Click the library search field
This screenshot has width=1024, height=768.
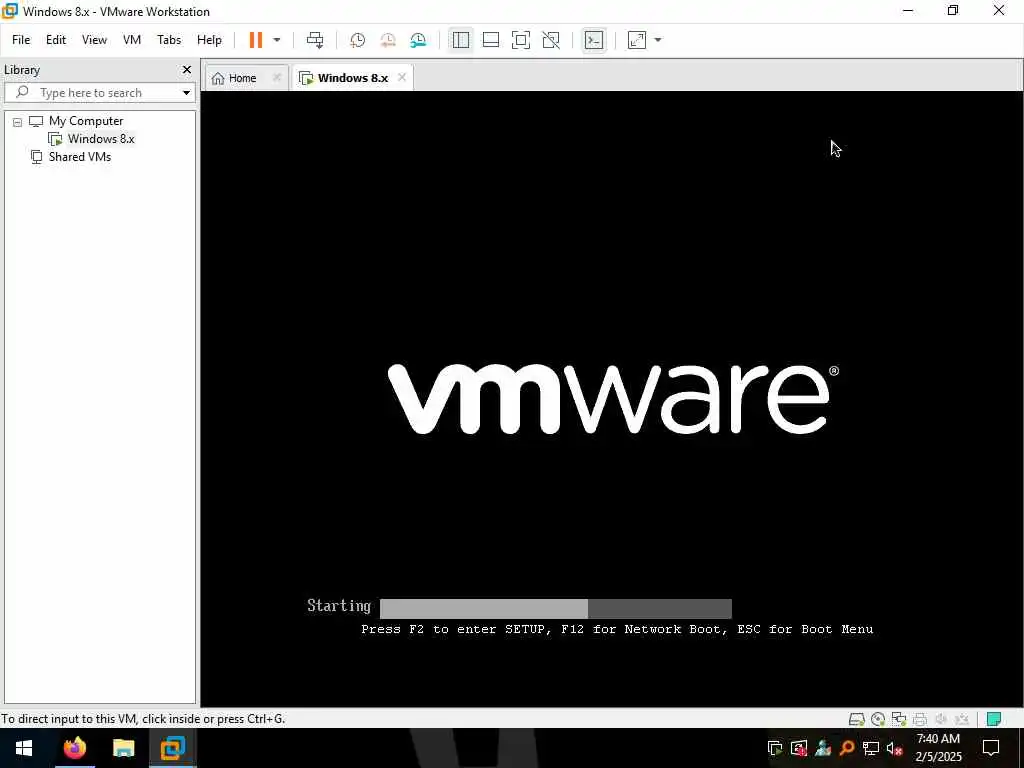click(x=98, y=93)
